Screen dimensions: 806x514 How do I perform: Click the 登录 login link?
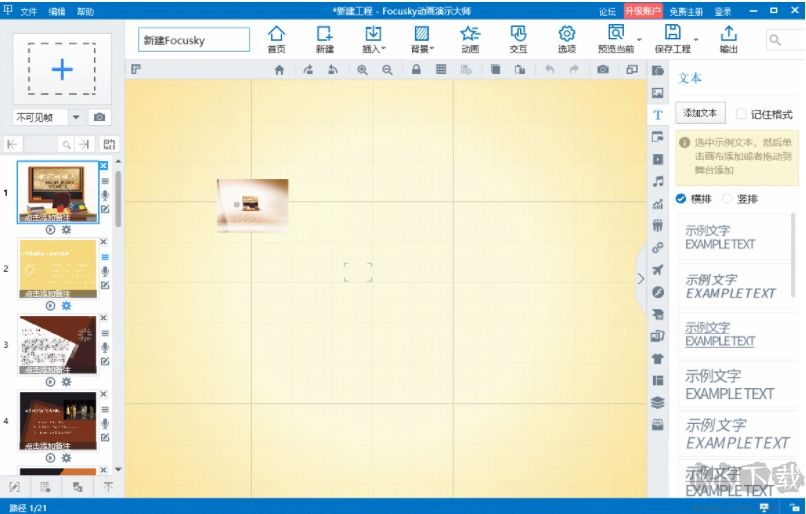[x=723, y=11]
